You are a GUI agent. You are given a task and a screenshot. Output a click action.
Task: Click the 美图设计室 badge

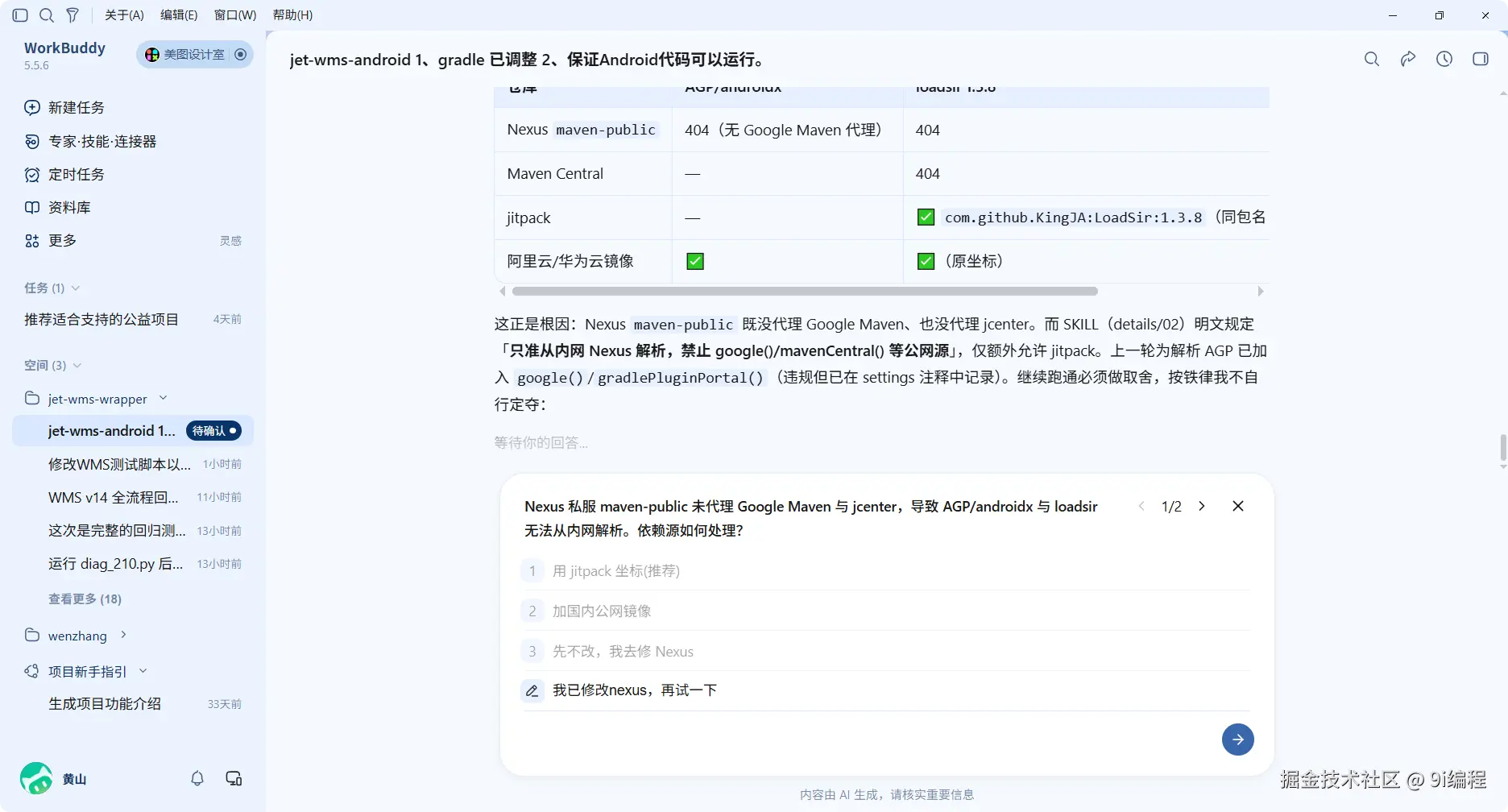click(x=194, y=55)
